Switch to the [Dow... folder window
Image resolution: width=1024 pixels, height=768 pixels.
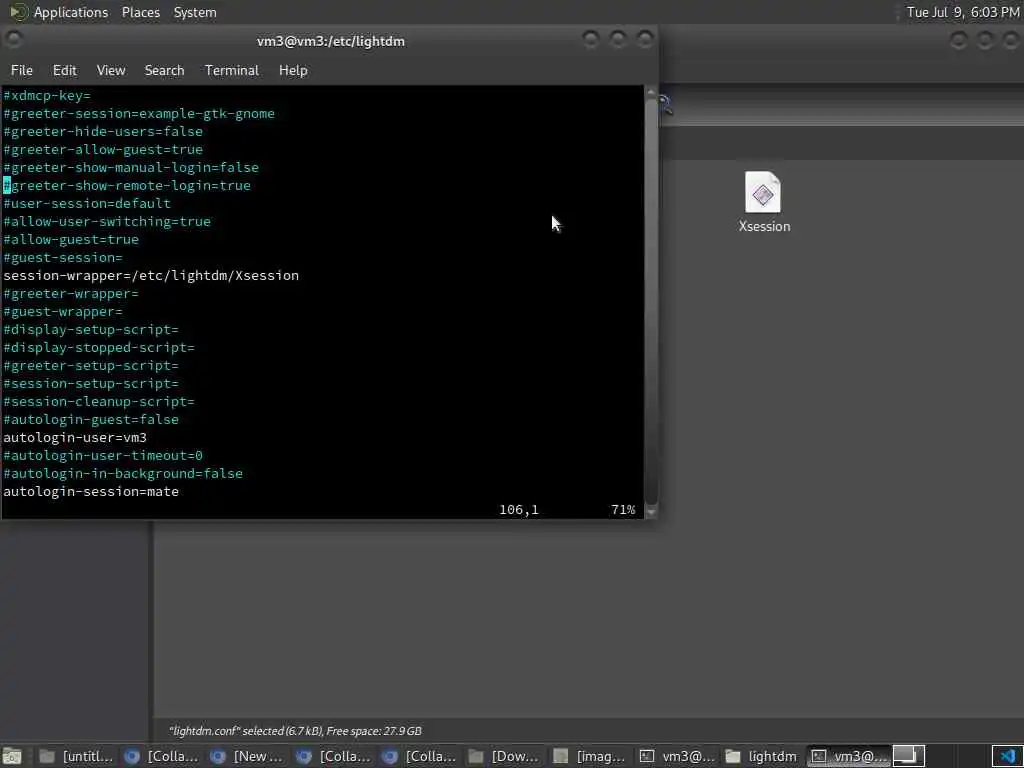tap(504, 756)
